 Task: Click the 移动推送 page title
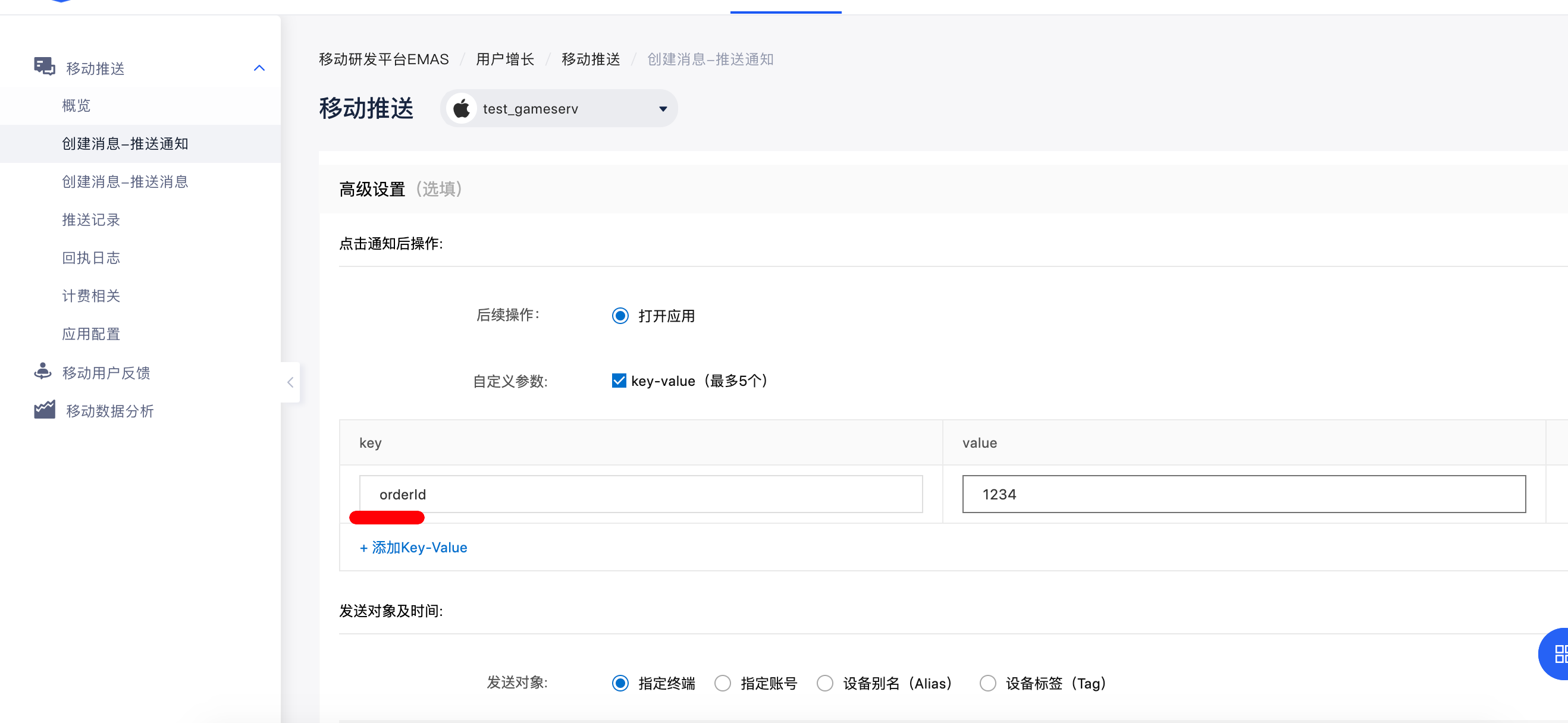[366, 109]
